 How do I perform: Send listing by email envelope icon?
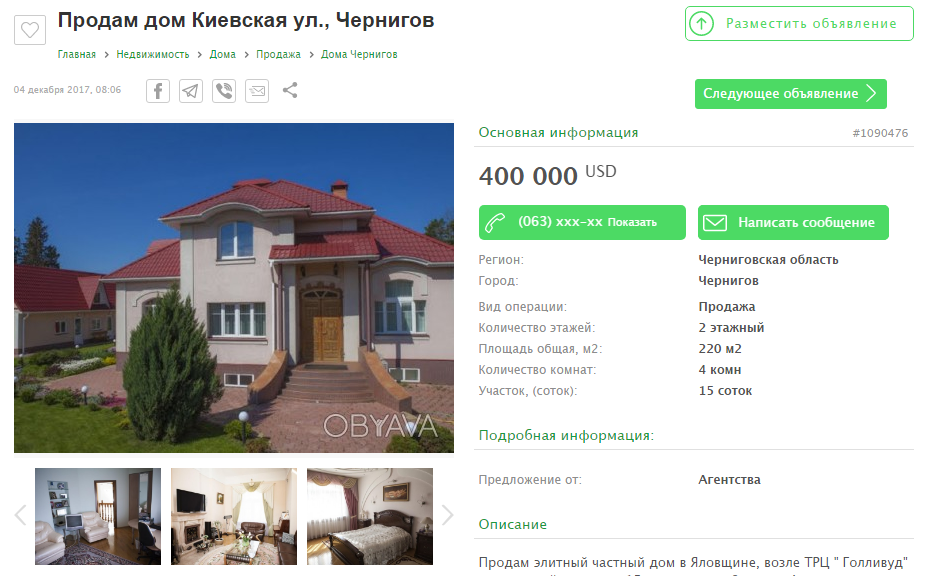[x=257, y=91]
